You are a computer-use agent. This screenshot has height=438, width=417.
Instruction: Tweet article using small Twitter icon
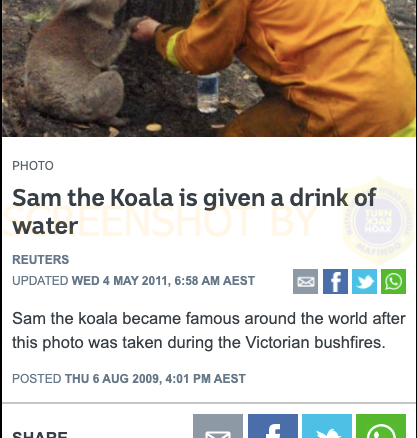[364, 281]
